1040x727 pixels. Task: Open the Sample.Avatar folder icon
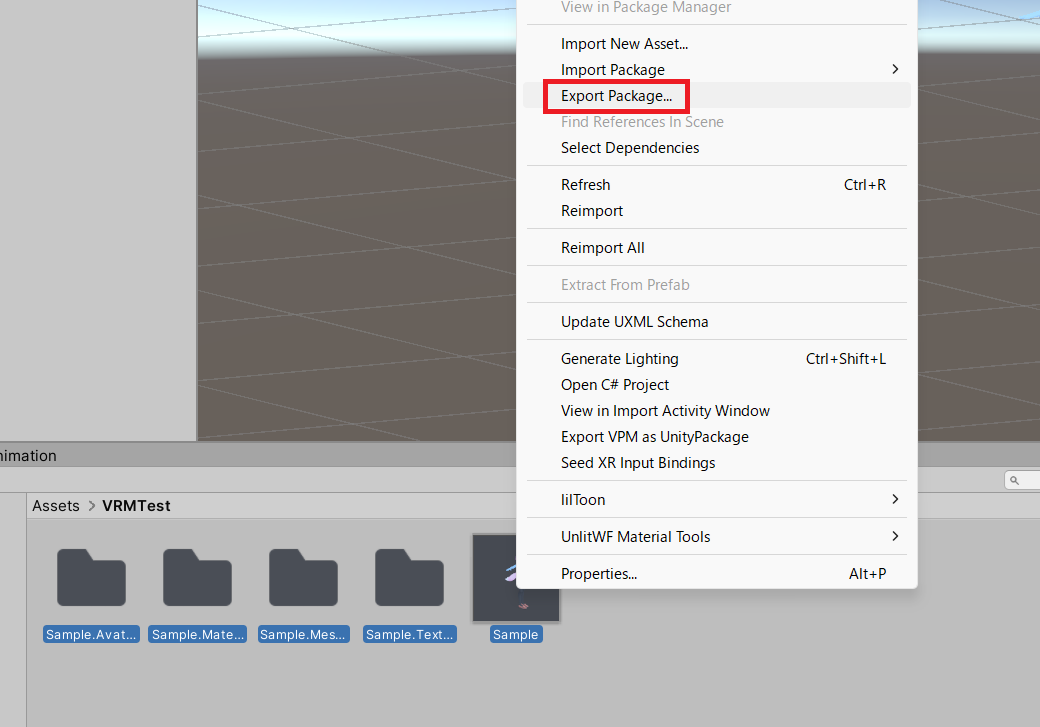tap(91, 577)
